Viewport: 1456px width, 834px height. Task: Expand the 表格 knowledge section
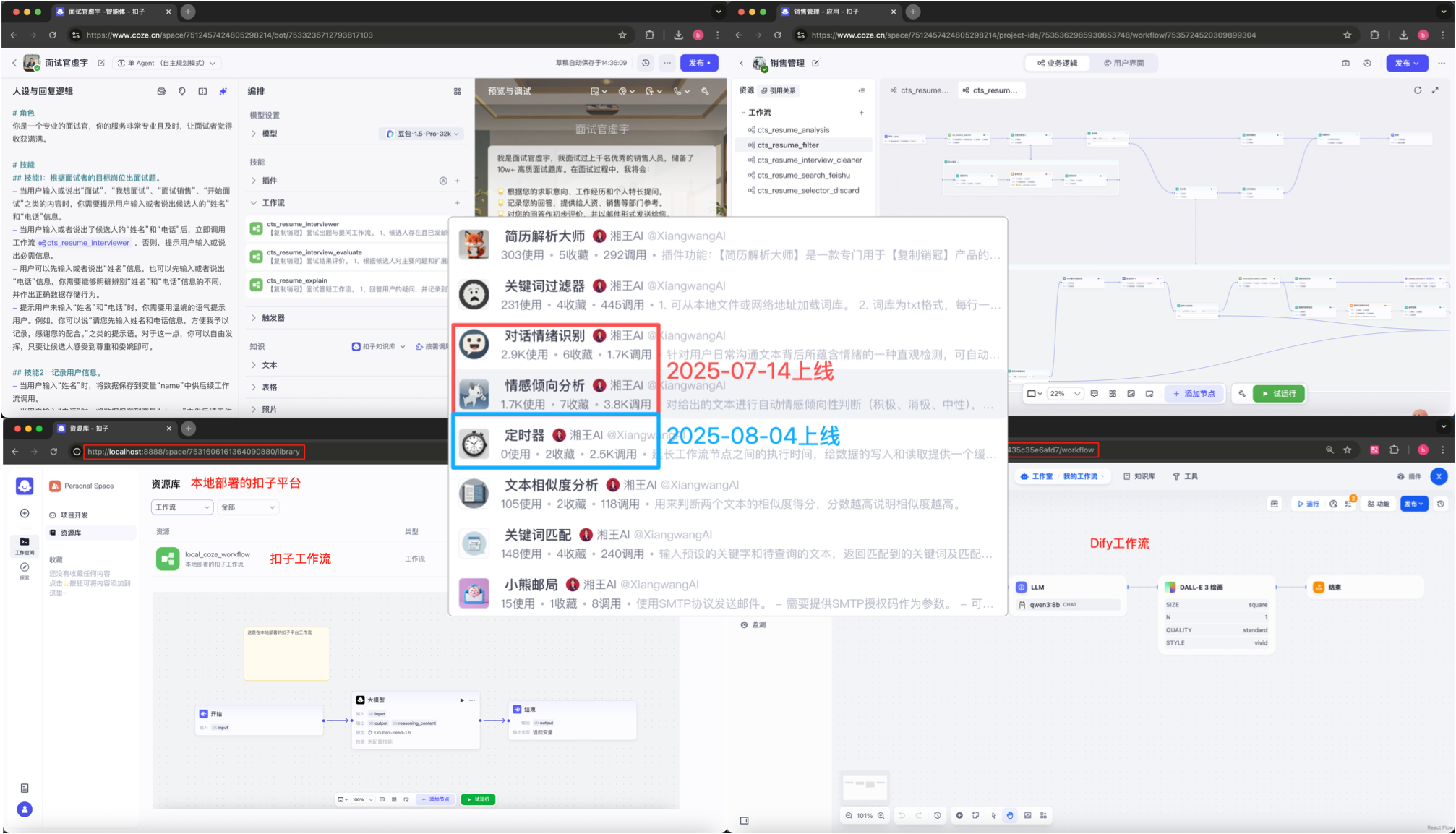pyautogui.click(x=254, y=387)
